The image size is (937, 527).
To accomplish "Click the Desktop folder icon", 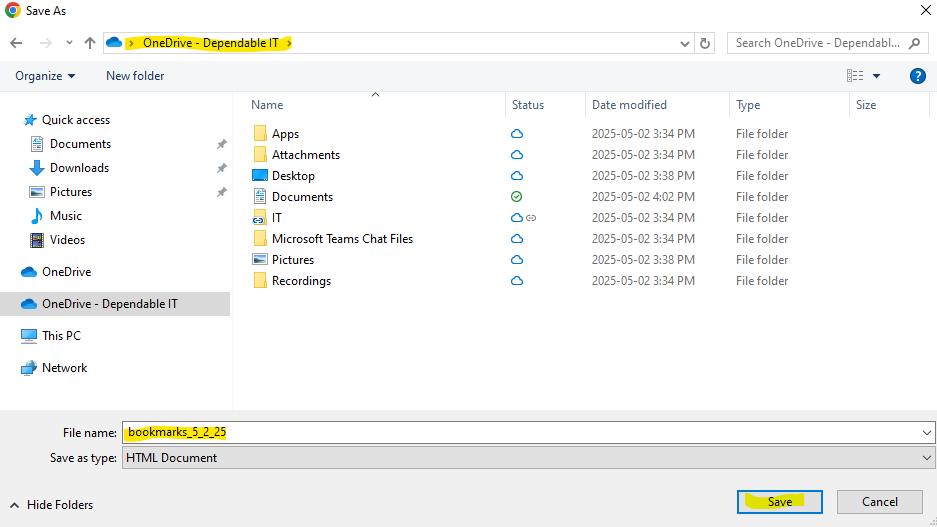I will click(260, 175).
